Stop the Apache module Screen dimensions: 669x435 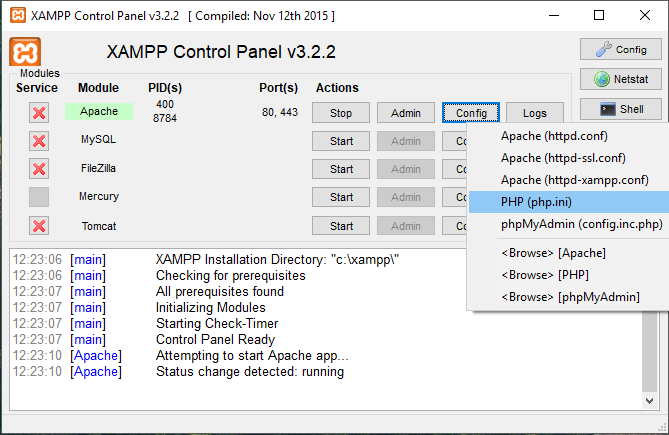[x=341, y=113]
